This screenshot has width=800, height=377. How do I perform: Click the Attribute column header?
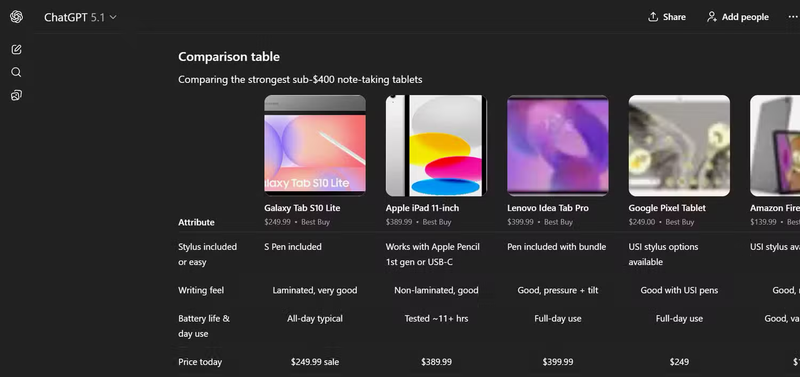196,222
